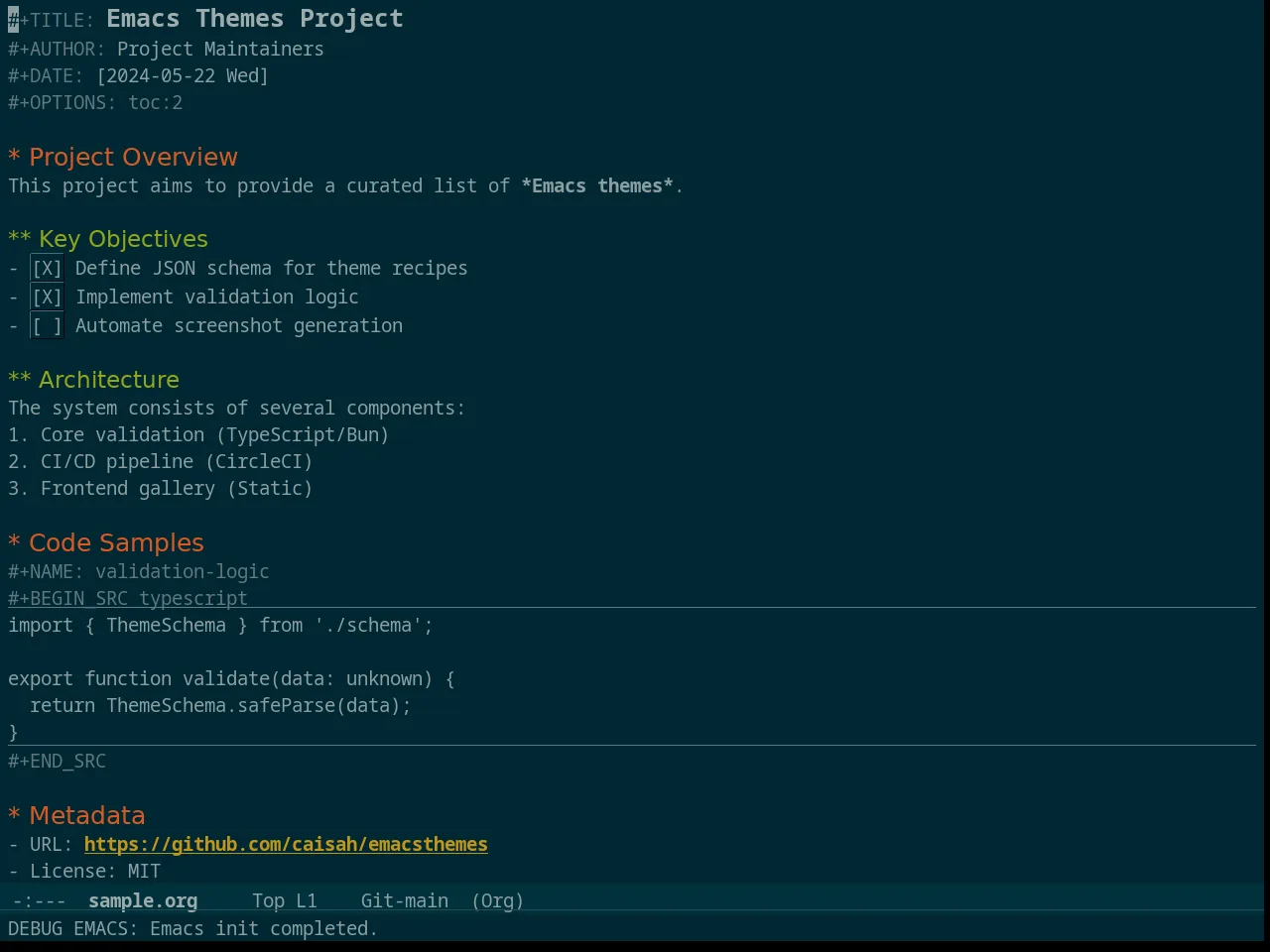Toggle the 'Define JSON schema' checkbox
This screenshot has height=952, width=1270.
(47, 269)
